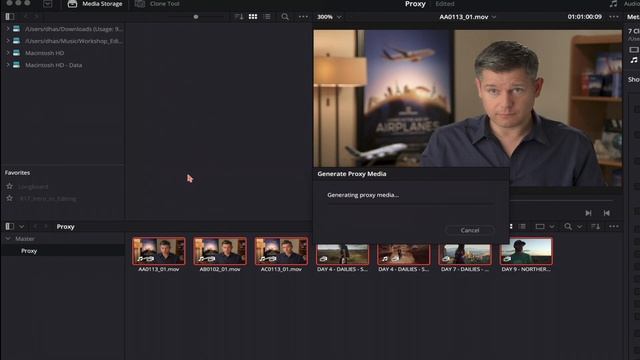Select the AB0102_01.mov clip thumbnail

[x=220, y=251]
